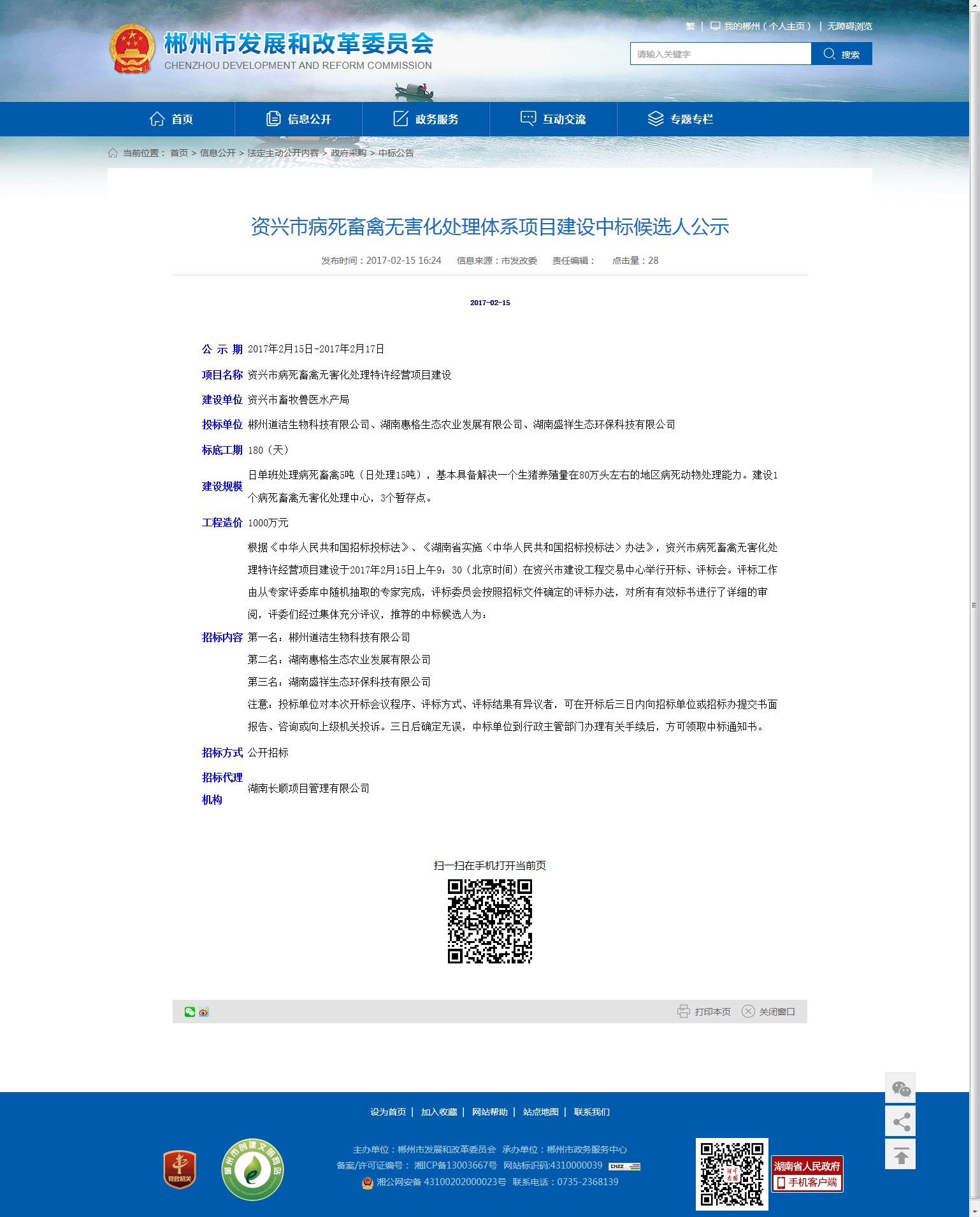The width and height of the screenshot is (980, 1217).
Task: Go to 政府采购 in the breadcrumb
Action: coord(349,153)
